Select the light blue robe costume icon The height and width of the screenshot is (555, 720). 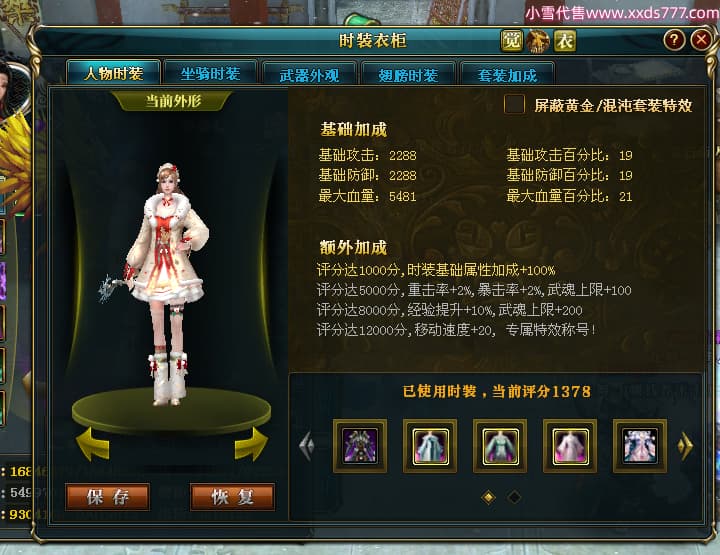click(430, 446)
